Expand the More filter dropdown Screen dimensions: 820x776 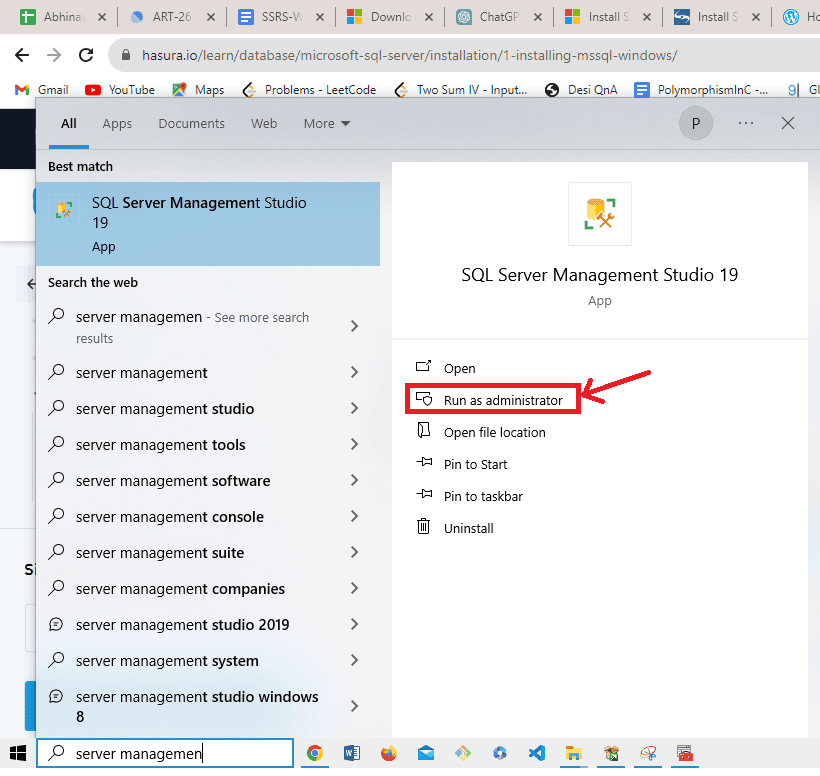[327, 124]
